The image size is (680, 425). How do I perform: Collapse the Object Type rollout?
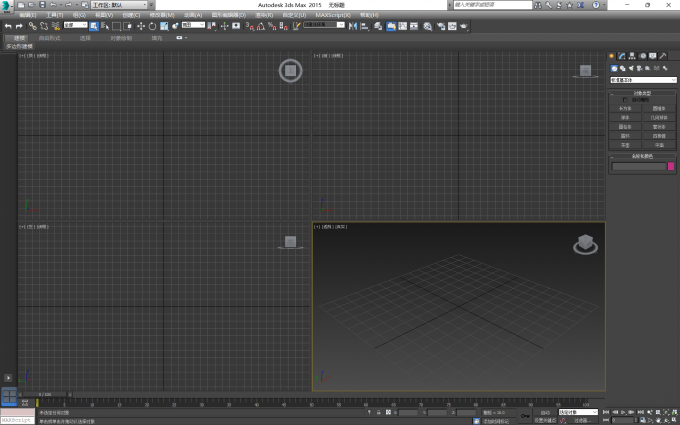pos(642,93)
